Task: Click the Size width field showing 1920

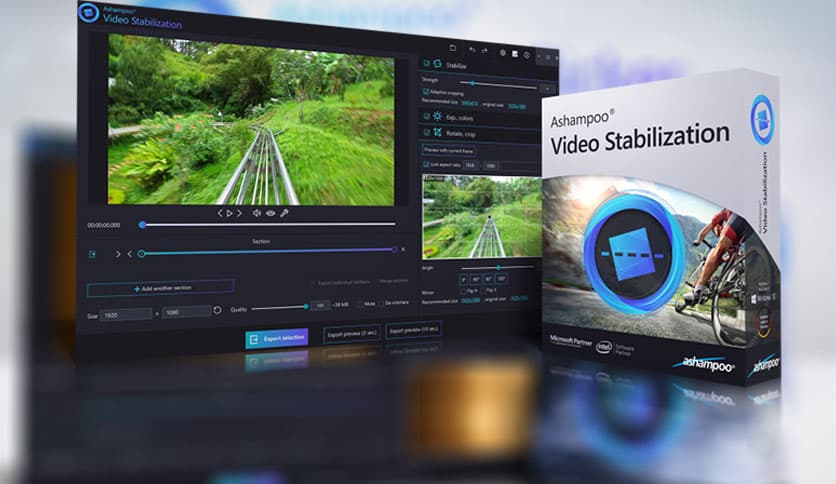Action: (x=126, y=315)
